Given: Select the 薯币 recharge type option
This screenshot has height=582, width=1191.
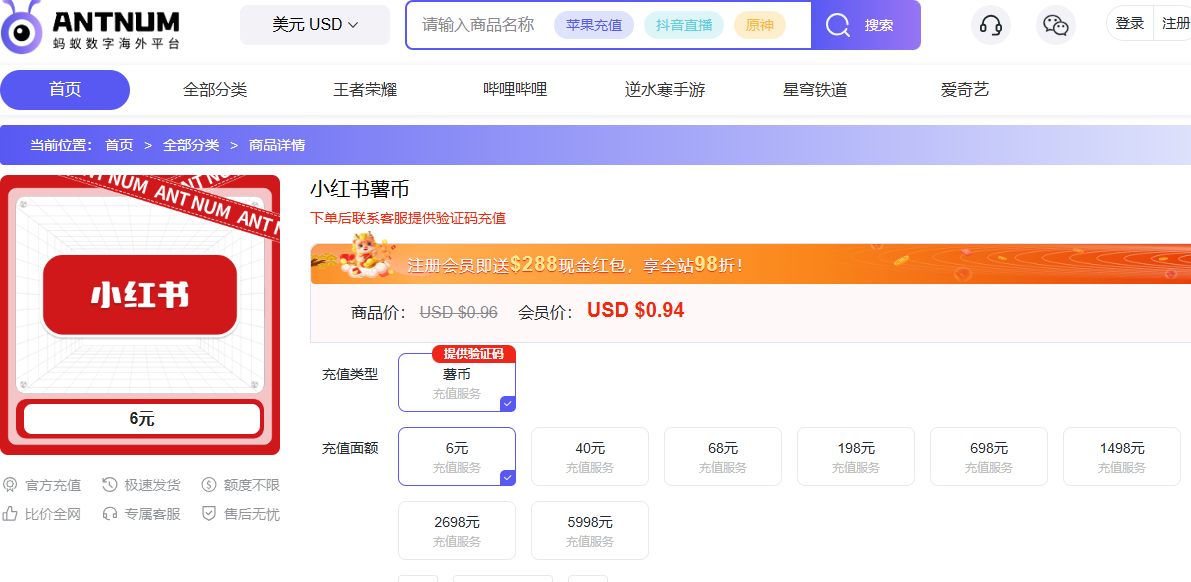Looking at the screenshot, I should [x=457, y=382].
